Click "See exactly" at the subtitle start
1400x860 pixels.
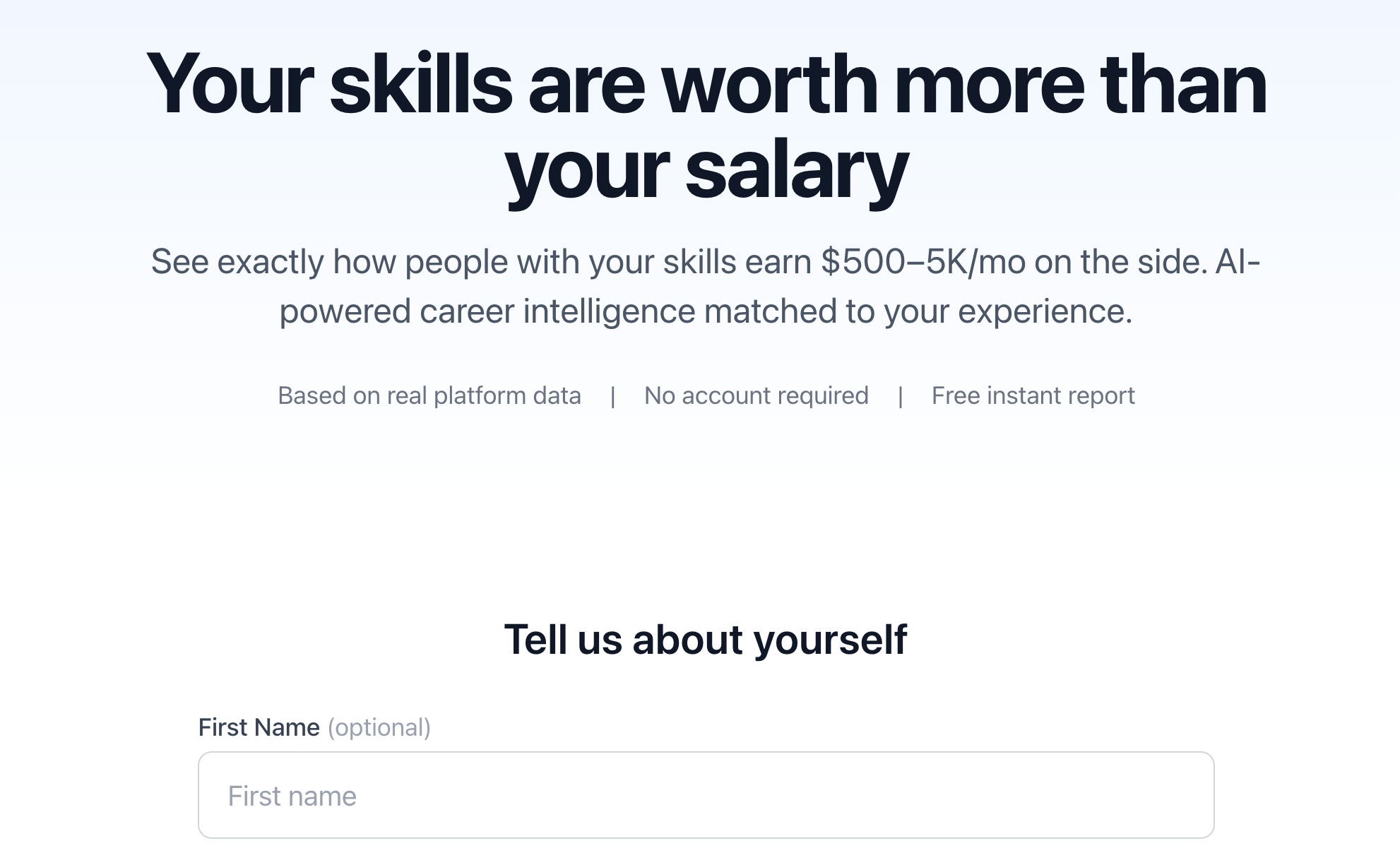coord(237,262)
